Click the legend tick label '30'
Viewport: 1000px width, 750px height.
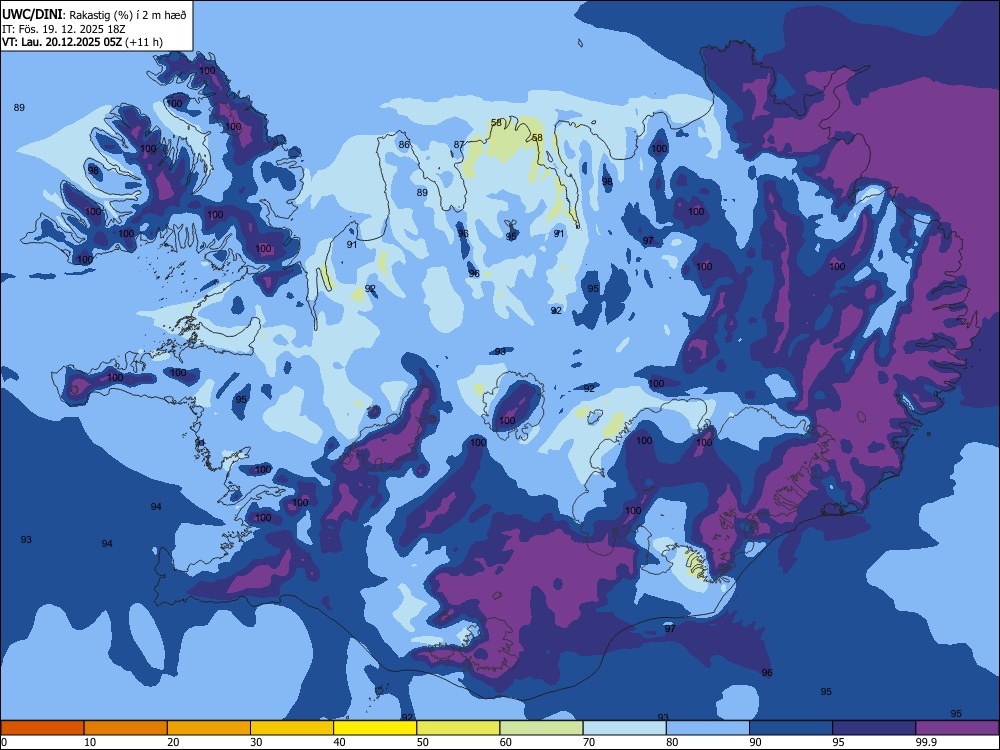pos(256,742)
